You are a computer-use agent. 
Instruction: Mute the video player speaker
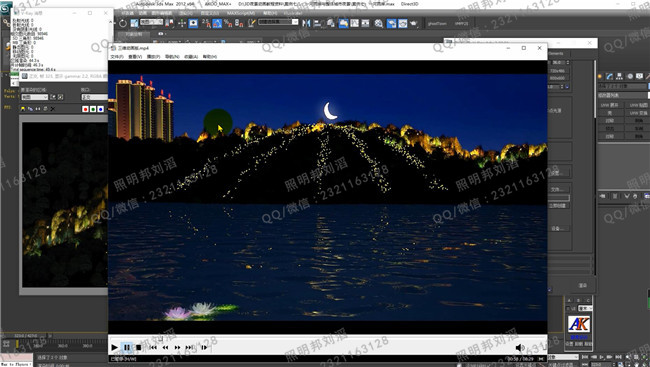pos(520,348)
